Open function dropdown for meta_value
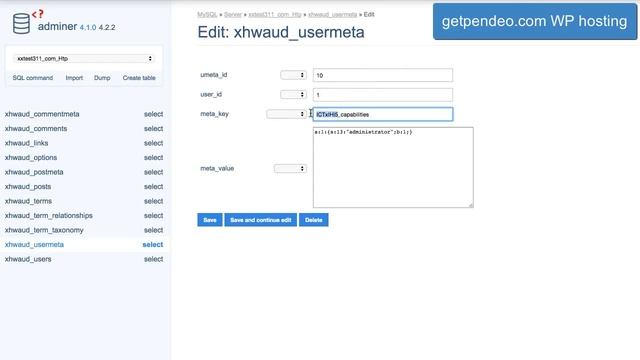Image resolution: width=640 pixels, height=360 pixels. 290,169
